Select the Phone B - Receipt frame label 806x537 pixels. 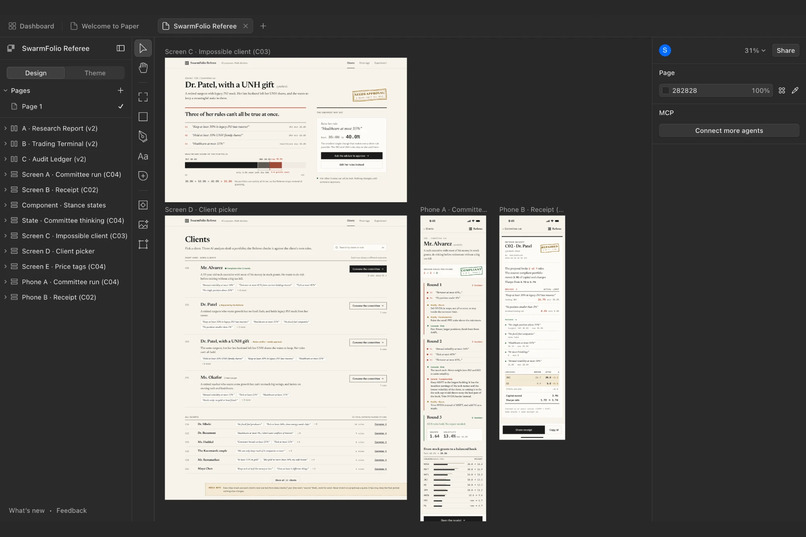pos(532,210)
